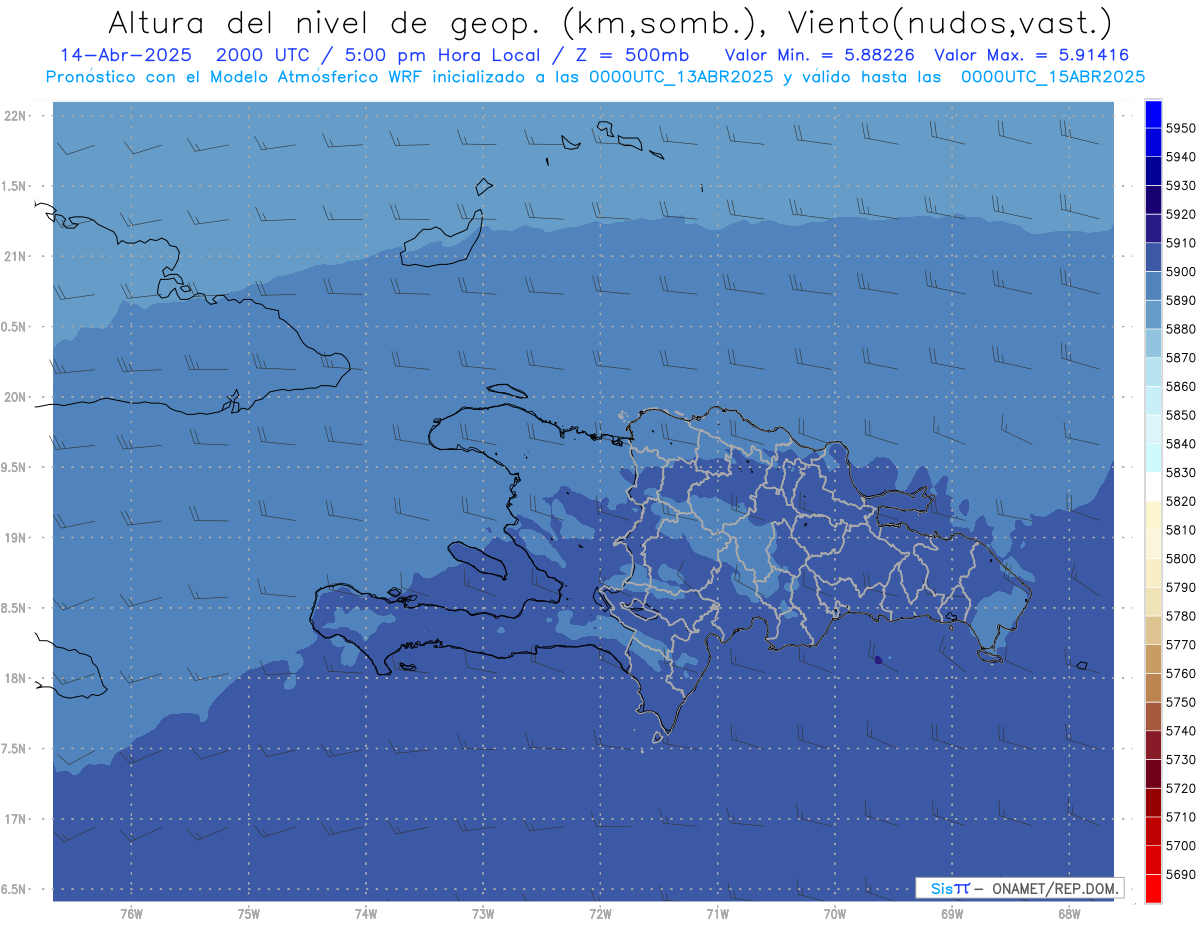Click the '75W' longitude label
Image resolution: width=1200 pixels, height=927 pixels.
pyautogui.click(x=248, y=914)
